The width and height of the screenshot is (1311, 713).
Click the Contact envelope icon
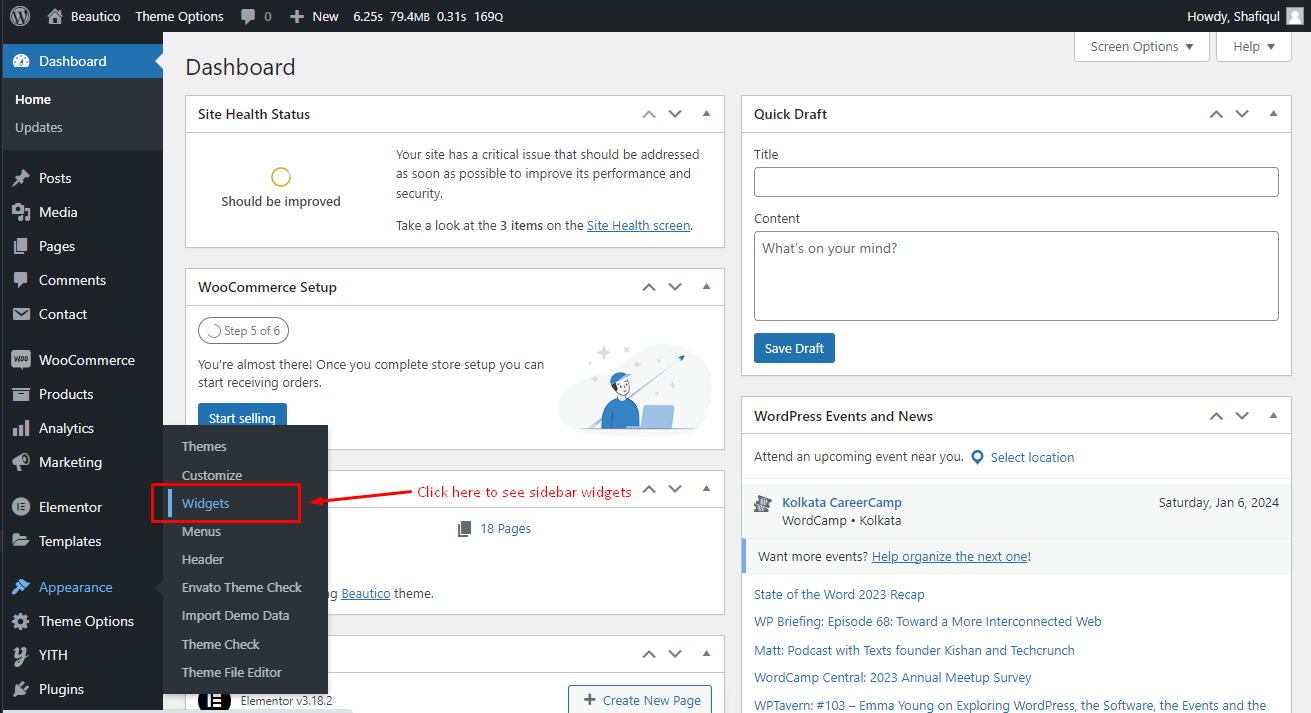coord(21,314)
